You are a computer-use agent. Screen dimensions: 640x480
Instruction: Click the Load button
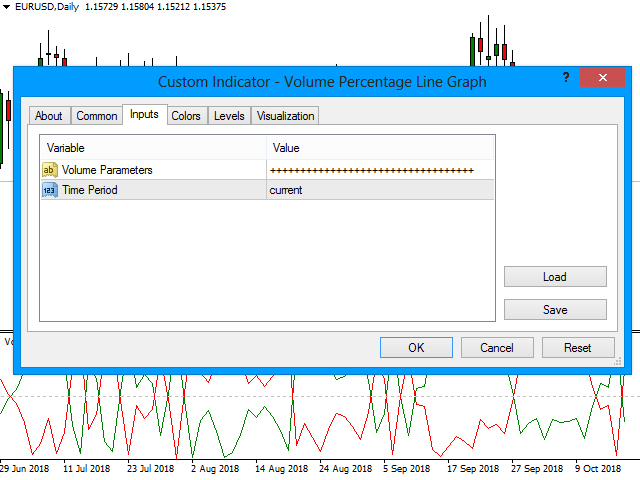pyautogui.click(x=555, y=277)
